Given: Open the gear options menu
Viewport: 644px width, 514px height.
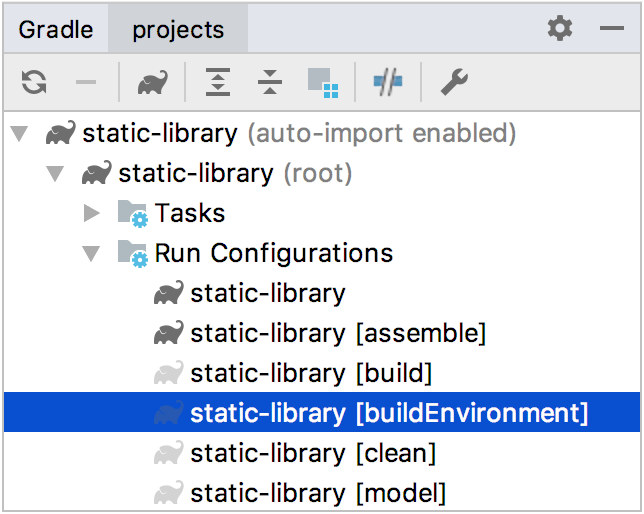Looking at the screenshot, I should tap(560, 29).
